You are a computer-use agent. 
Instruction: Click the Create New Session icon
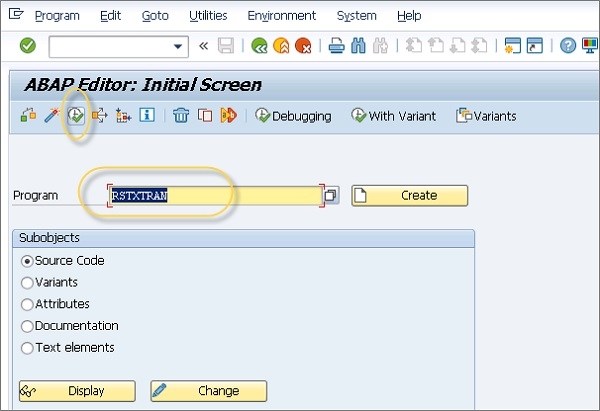[x=513, y=46]
